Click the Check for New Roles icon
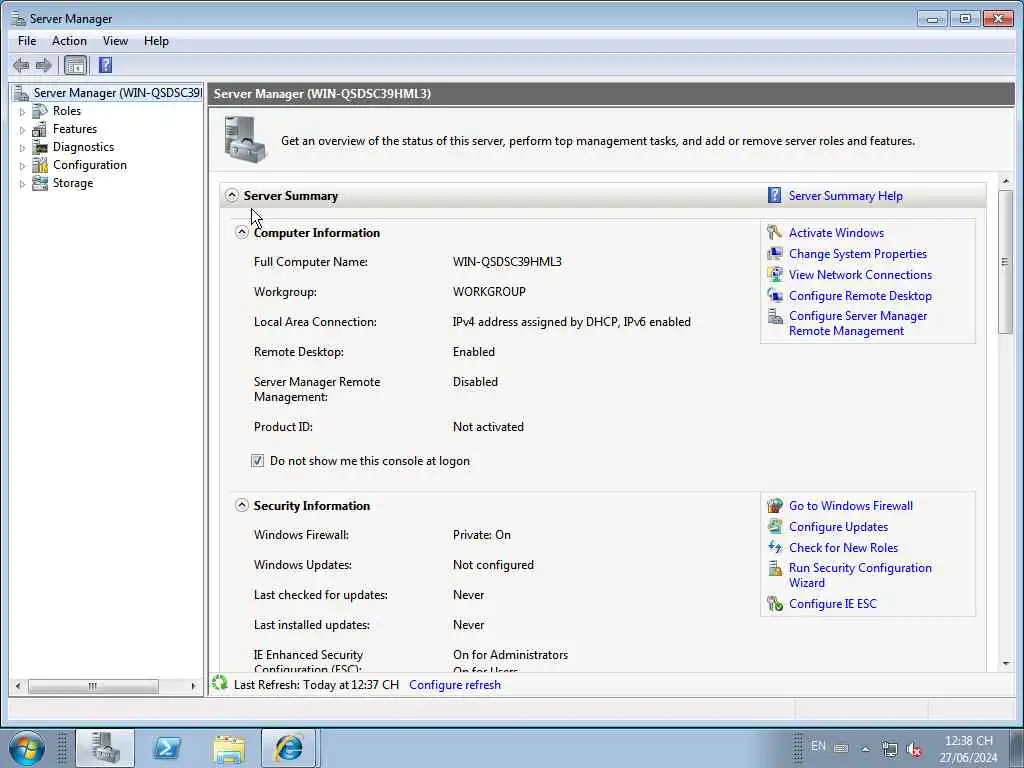 click(775, 547)
